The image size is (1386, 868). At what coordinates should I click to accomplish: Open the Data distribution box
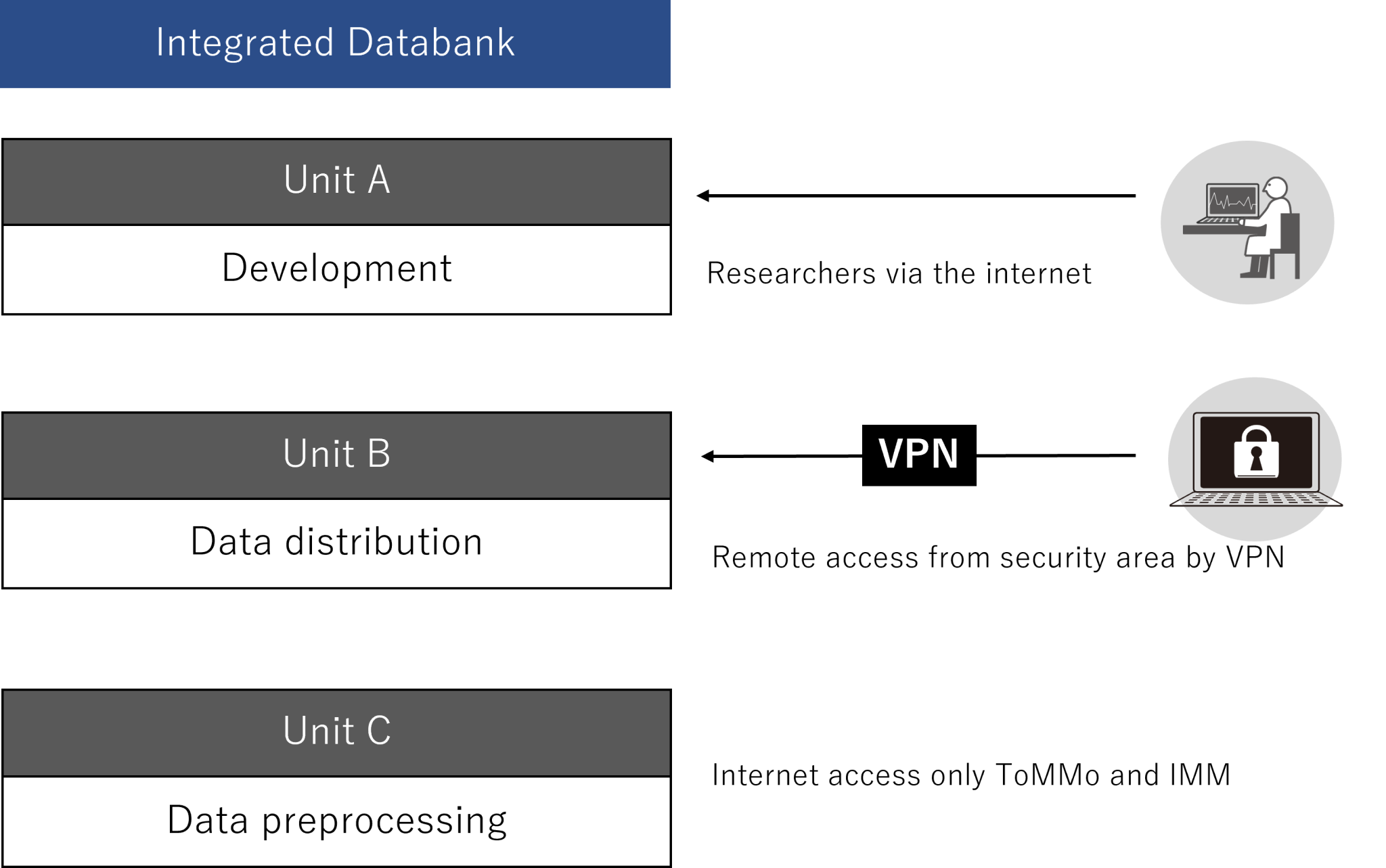336,543
